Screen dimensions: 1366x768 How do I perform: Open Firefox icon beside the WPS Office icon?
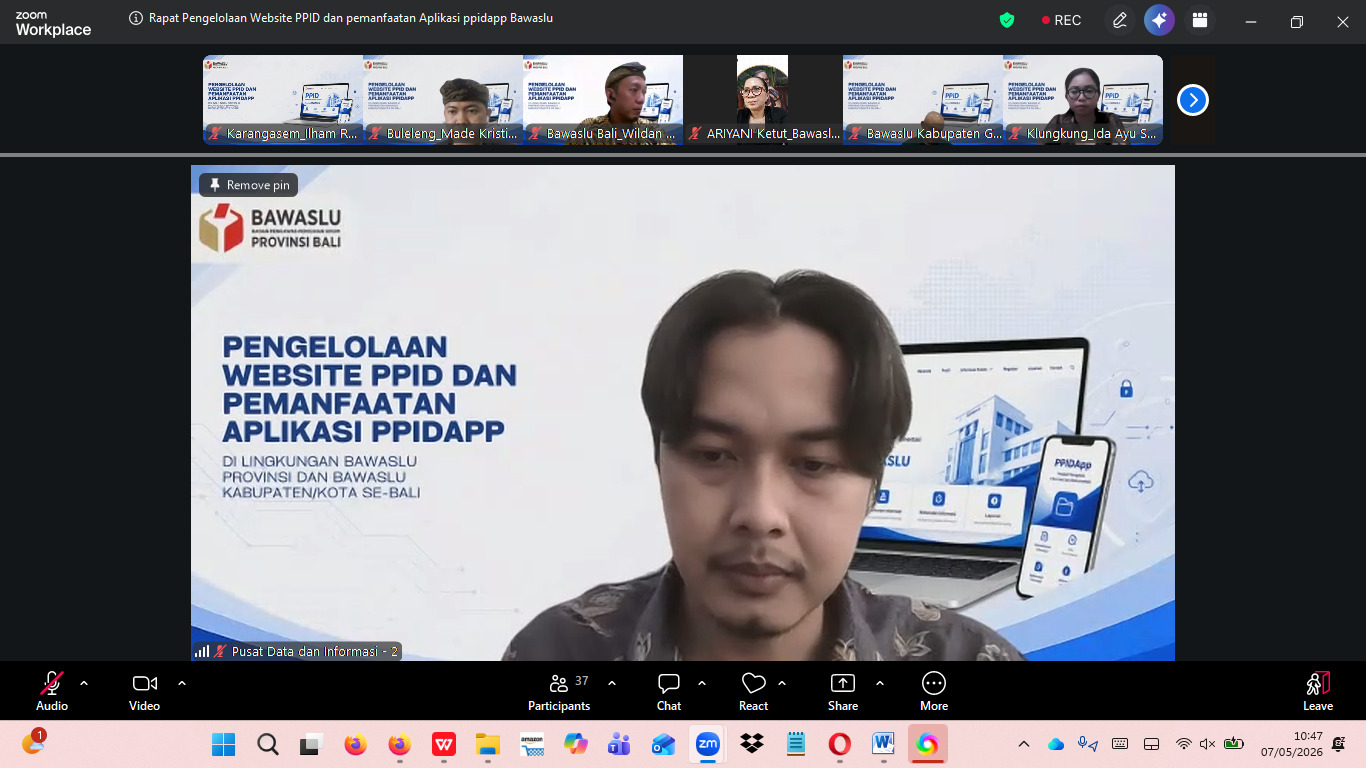tap(399, 744)
